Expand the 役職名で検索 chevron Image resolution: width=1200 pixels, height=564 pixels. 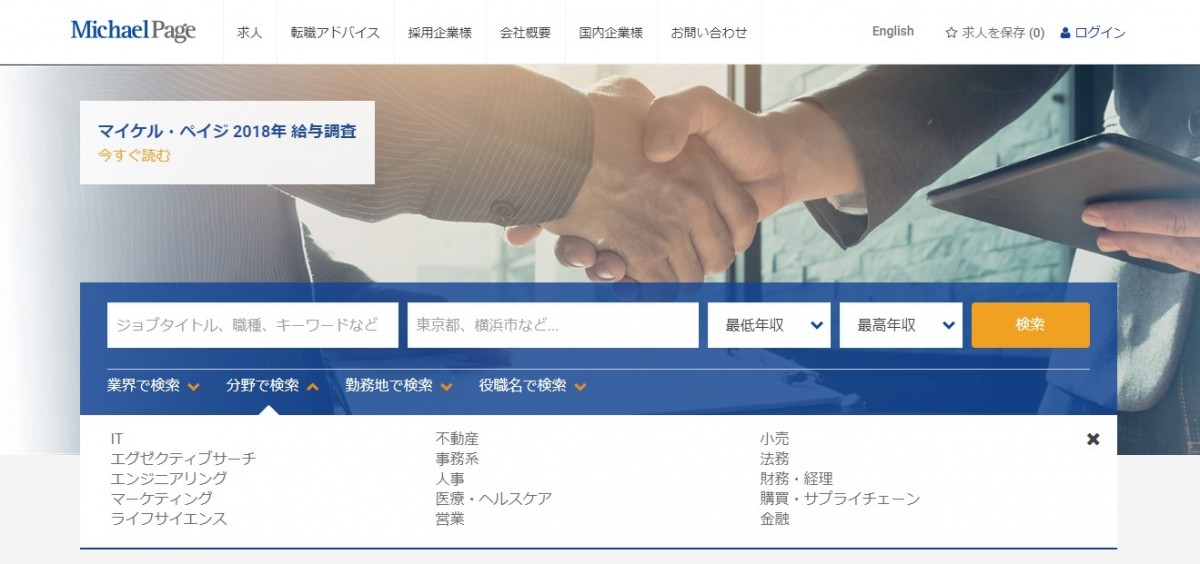(x=580, y=386)
